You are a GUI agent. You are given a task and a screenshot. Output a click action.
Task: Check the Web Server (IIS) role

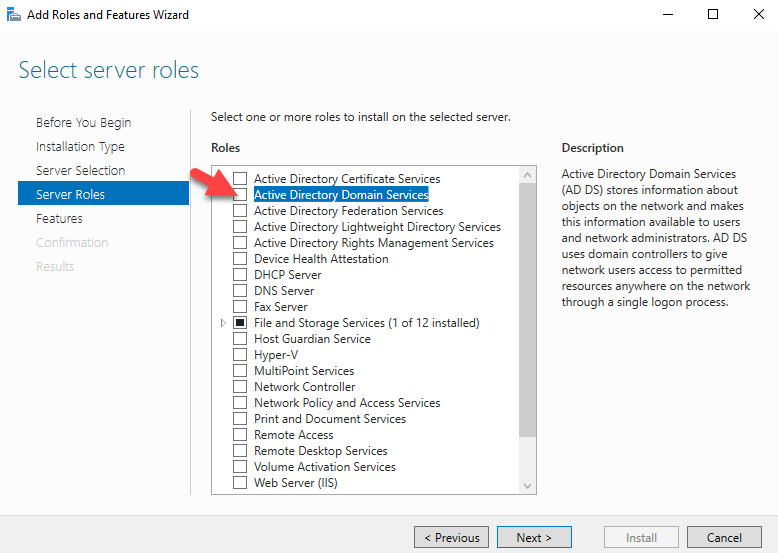tap(240, 483)
